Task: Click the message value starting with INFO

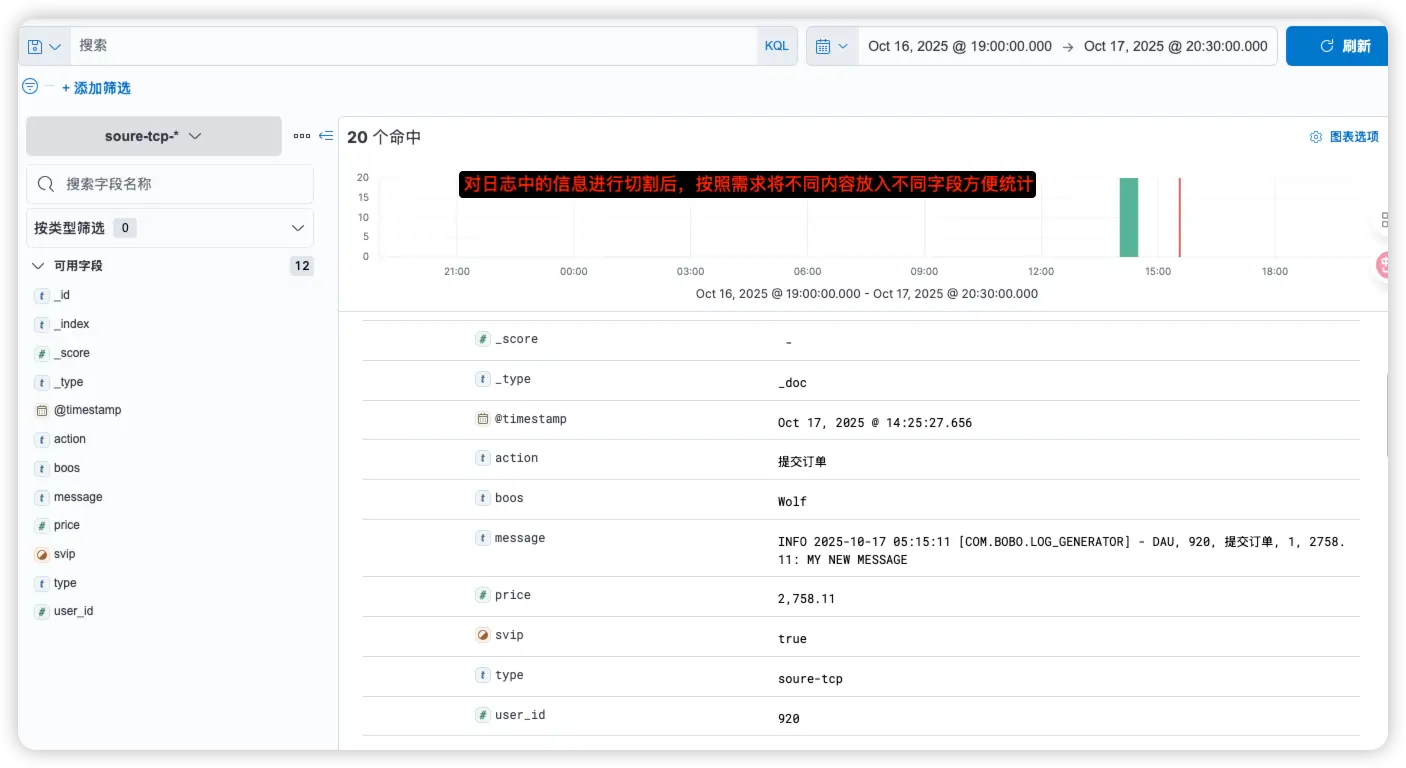Action: tap(1061, 551)
